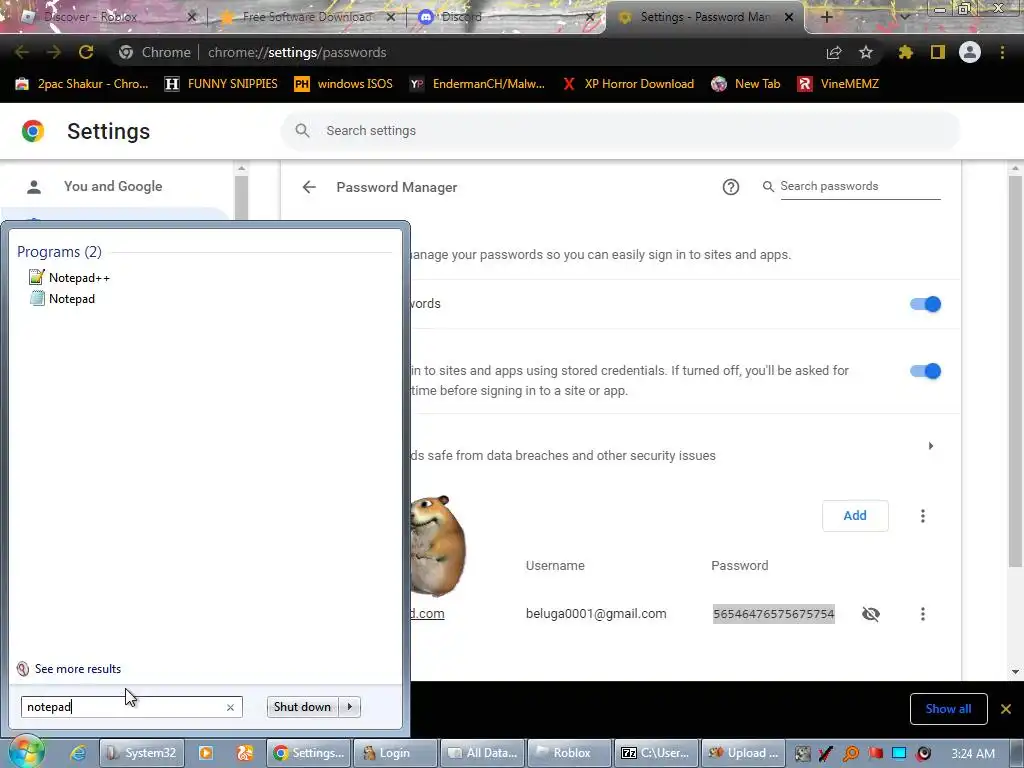
Task: Reload the page in Chrome
Action: click(86, 52)
